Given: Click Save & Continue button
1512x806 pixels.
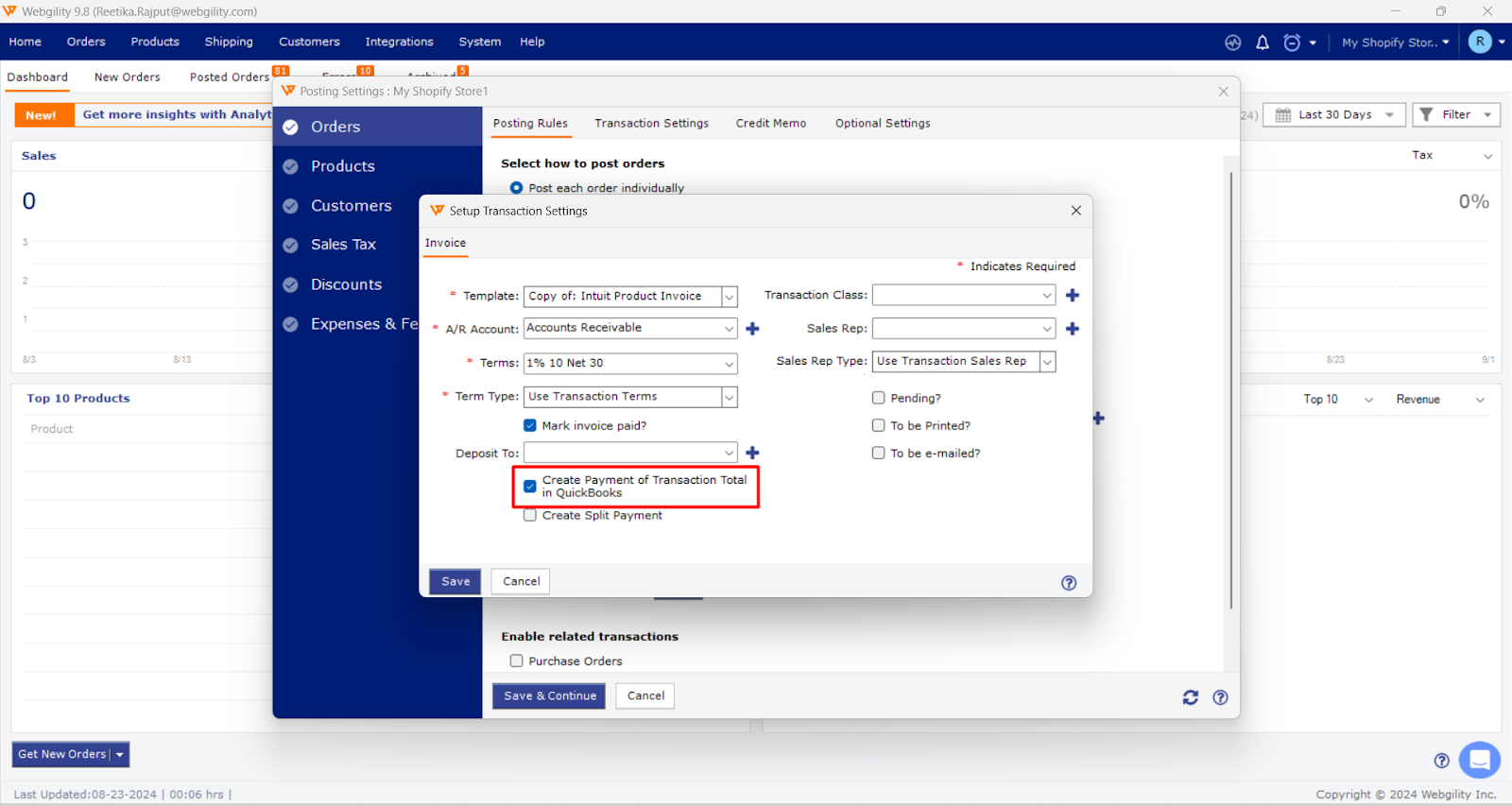Looking at the screenshot, I should tap(549, 696).
